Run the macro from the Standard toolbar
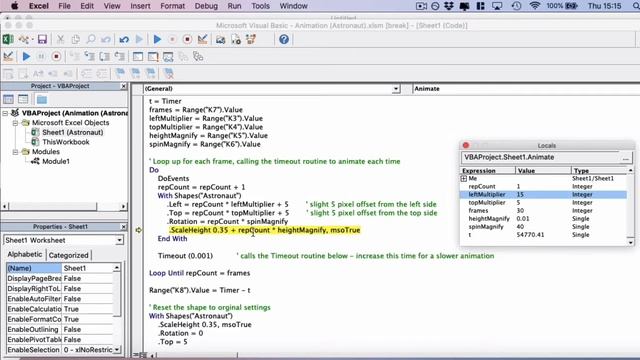The width and height of the screenshot is (640, 360). coord(157,40)
